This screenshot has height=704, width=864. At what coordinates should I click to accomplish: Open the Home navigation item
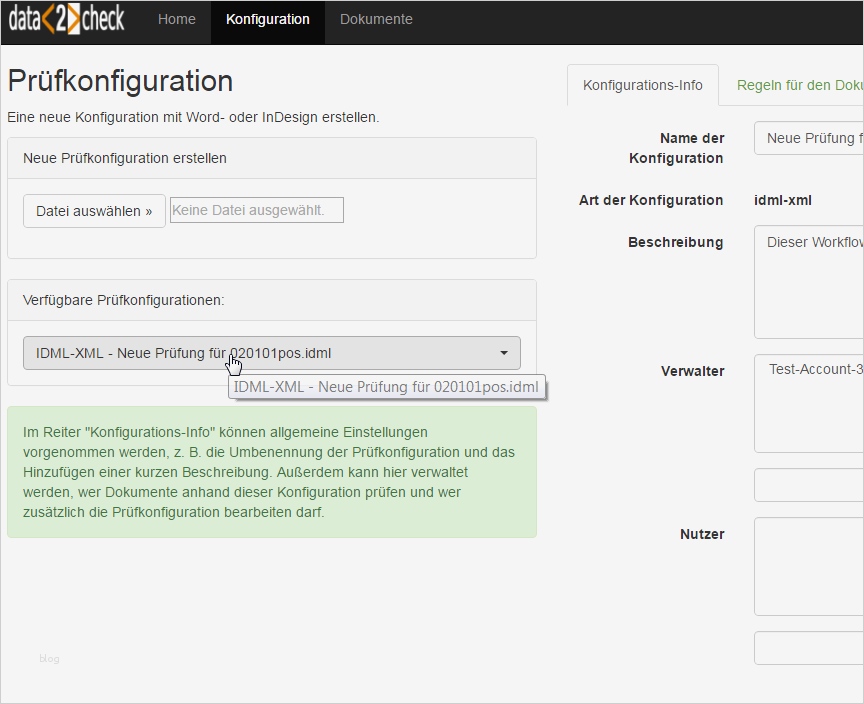tap(177, 20)
